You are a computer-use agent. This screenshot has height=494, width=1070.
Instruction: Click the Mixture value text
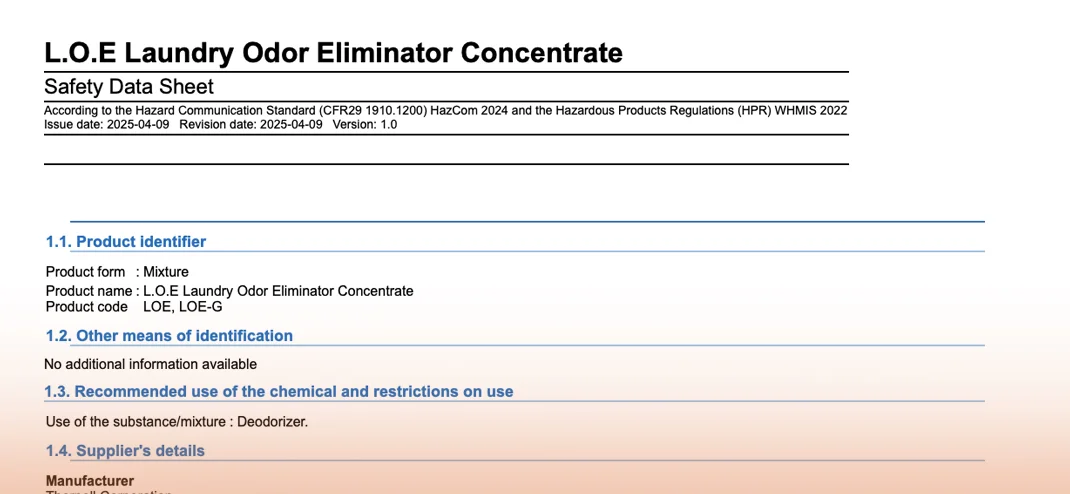(166, 272)
